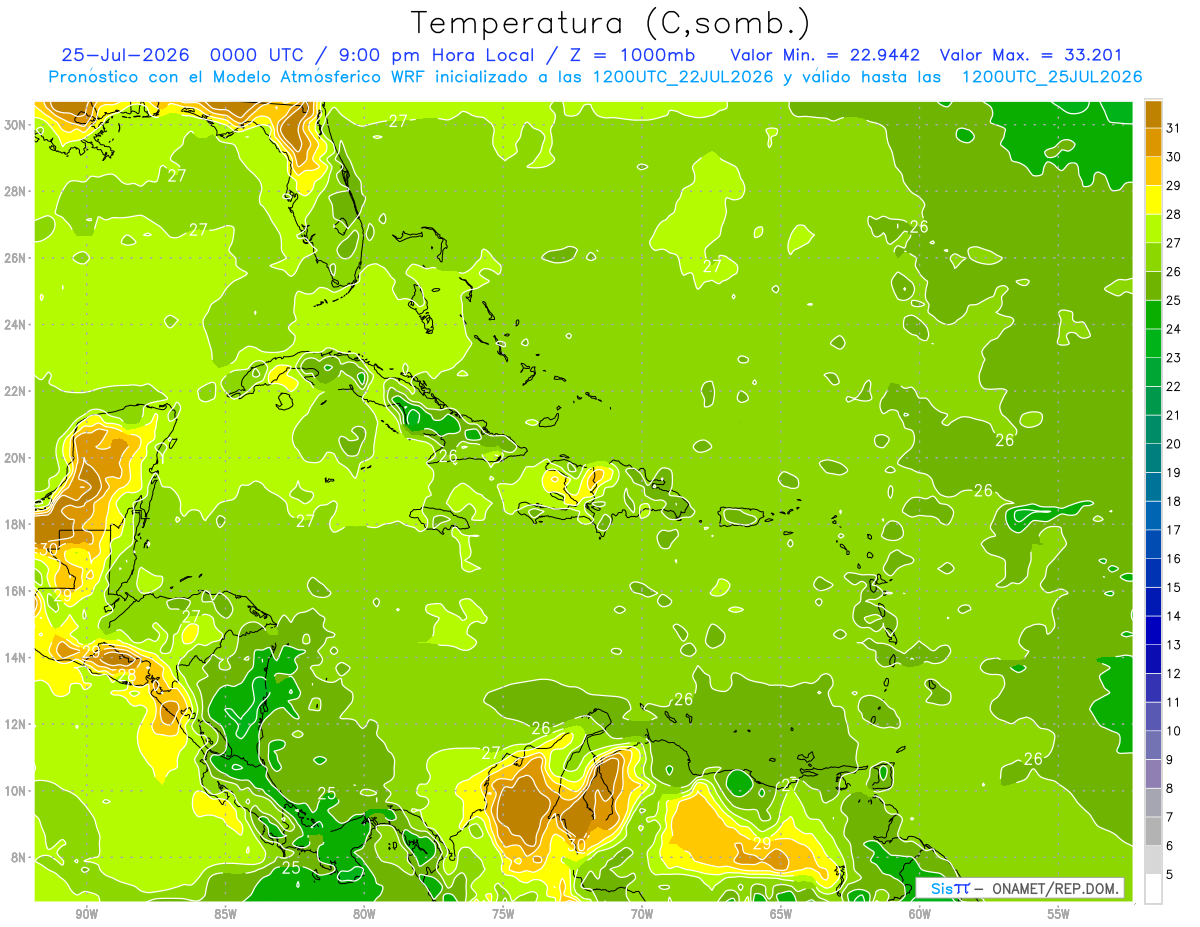
Task: Click the '80W' longitude axis label
Action: tap(364, 914)
